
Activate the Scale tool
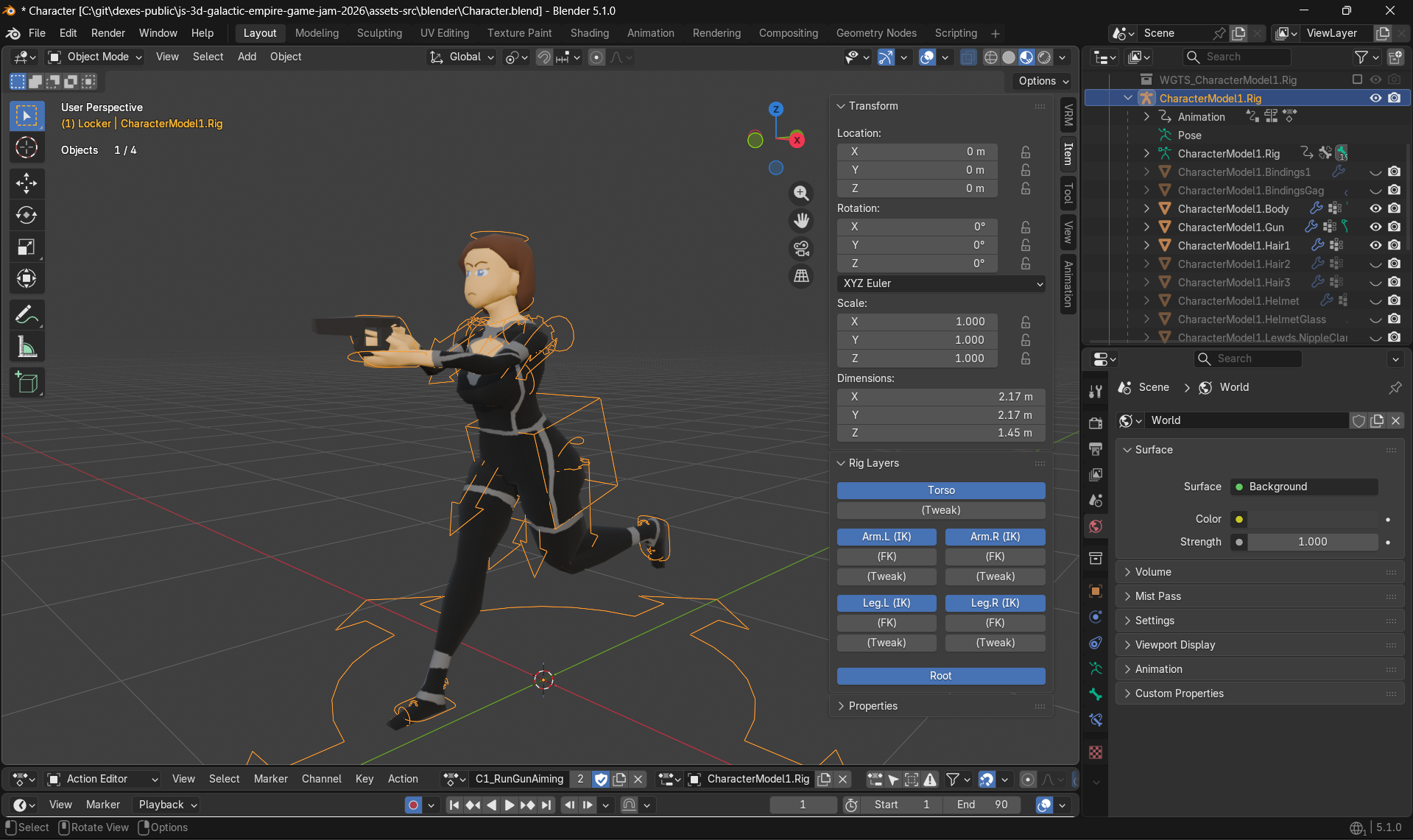(x=27, y=247)
